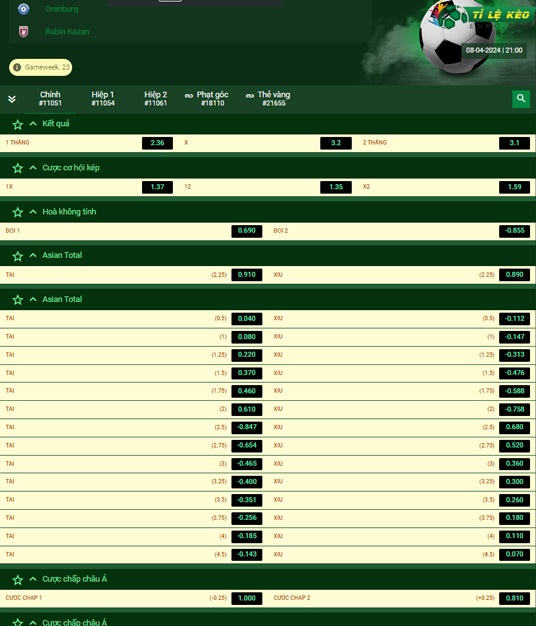Star the second Asian Total market
The height and width of the screenshot is (626, 536).
(18, 300)
